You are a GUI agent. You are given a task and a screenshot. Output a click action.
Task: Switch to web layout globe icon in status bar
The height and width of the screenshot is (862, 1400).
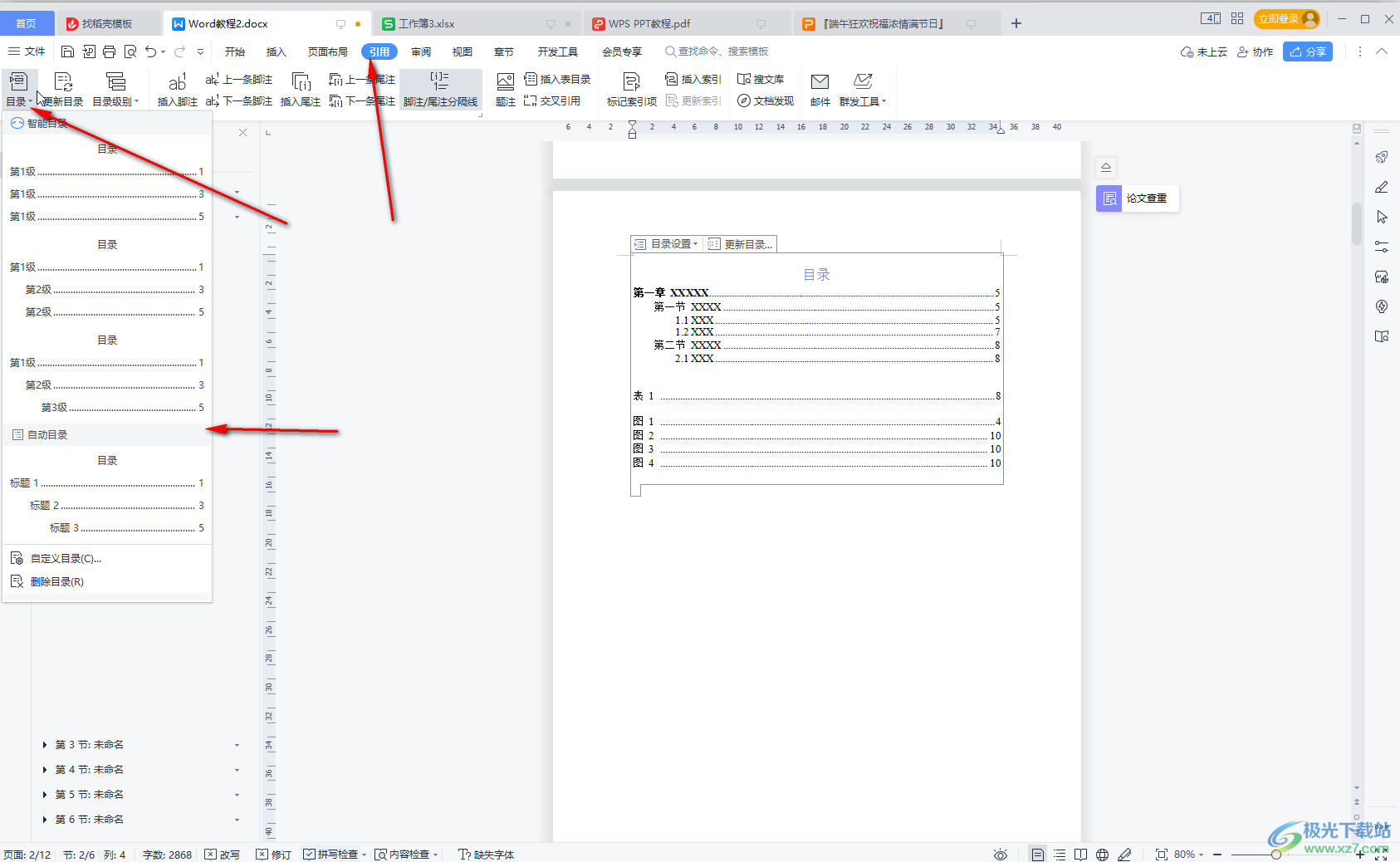[1103, 855]
